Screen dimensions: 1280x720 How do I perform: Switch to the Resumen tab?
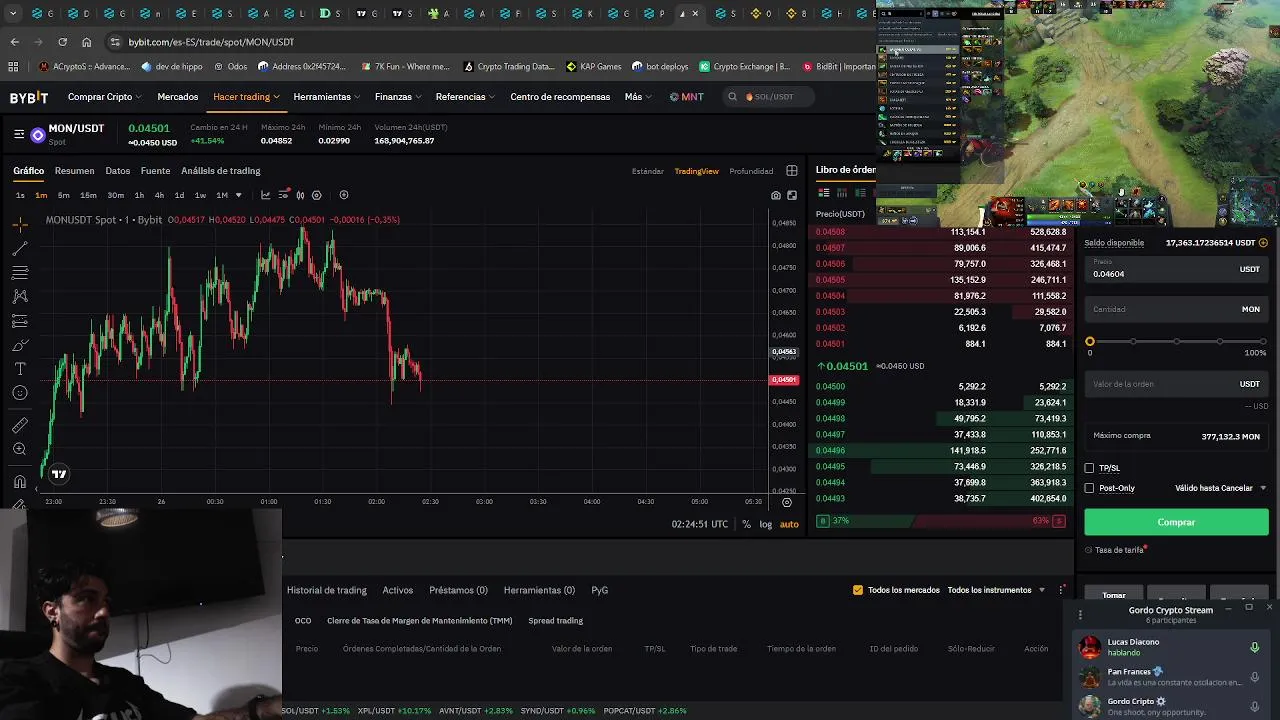[74, 171]
